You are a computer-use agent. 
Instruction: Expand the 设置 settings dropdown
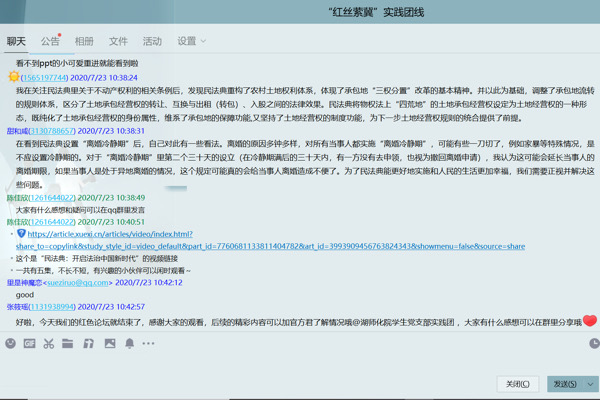coord(191,41)
